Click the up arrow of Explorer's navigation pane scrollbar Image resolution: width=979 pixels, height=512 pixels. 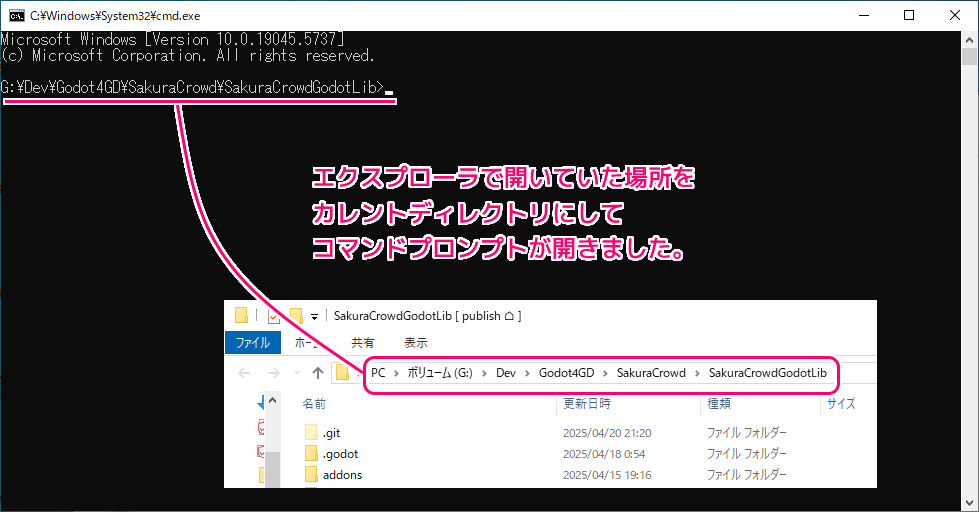point(273,400)
